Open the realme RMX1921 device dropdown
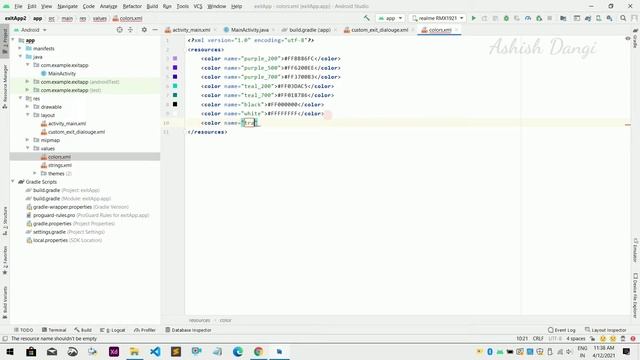This screenshot has width=640, height=360. click(437, 18)
